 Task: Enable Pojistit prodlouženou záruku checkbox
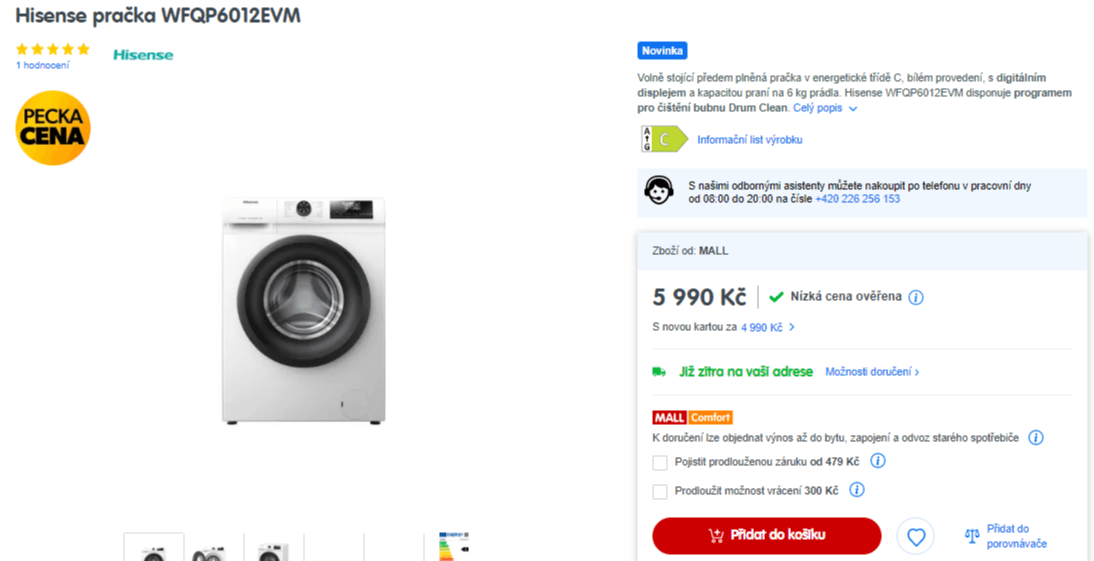click(659, 463)
